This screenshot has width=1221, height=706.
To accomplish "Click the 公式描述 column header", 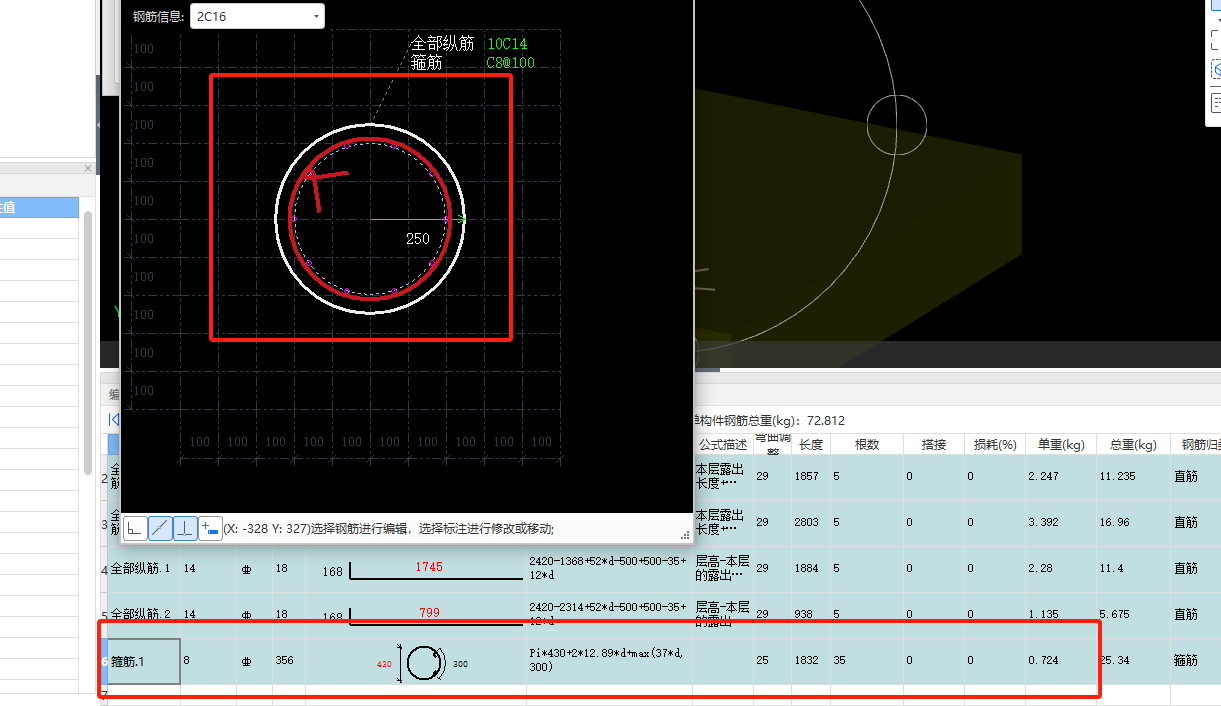I will pos(722,444).
